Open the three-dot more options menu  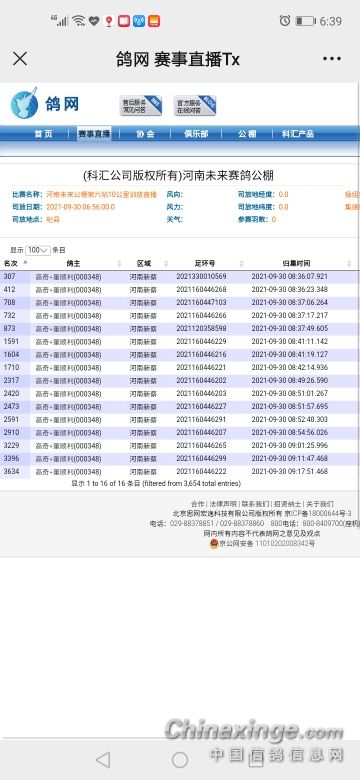pyautogui.click(x=332, y=59)
